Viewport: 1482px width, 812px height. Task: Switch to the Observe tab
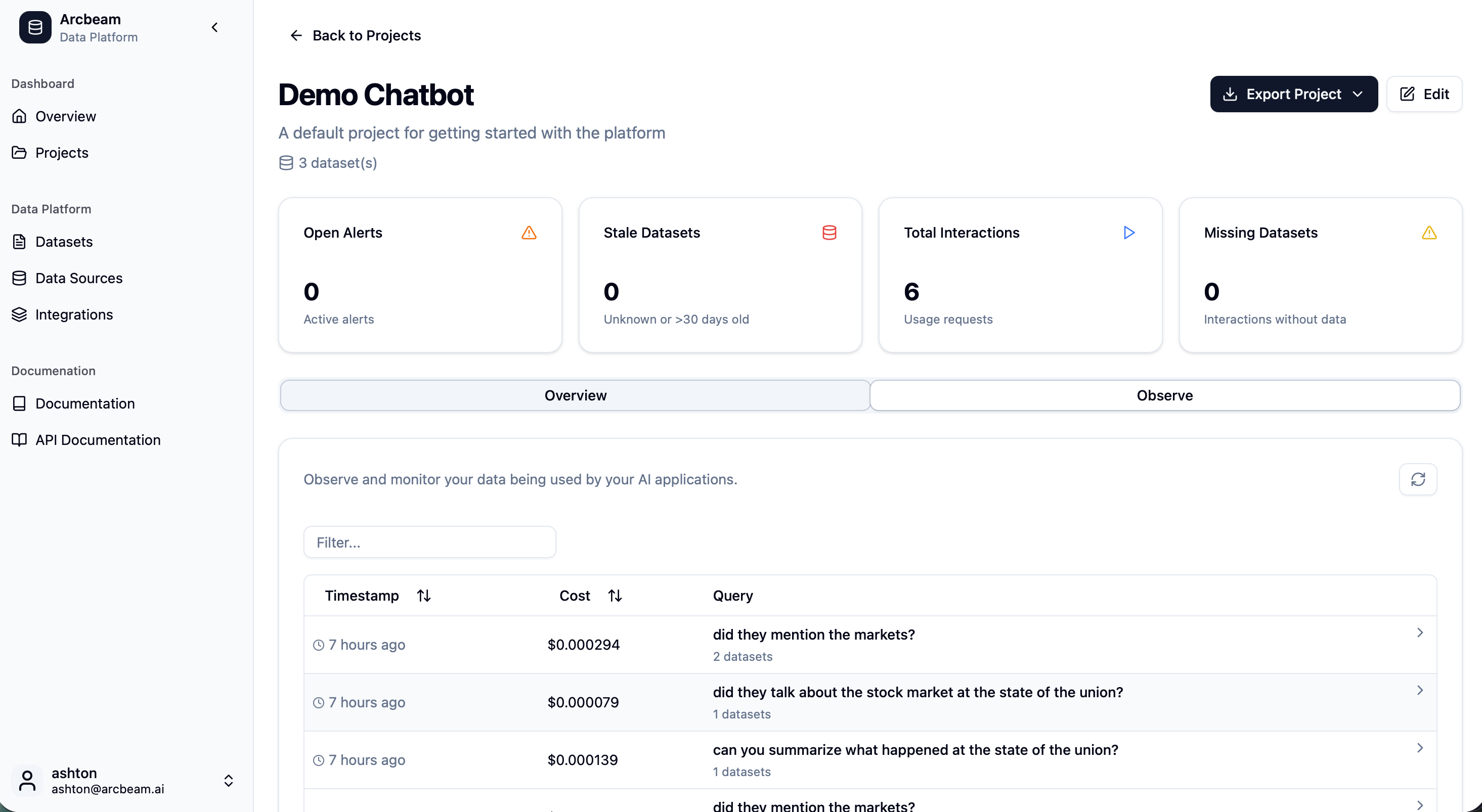pos(1164,395)
